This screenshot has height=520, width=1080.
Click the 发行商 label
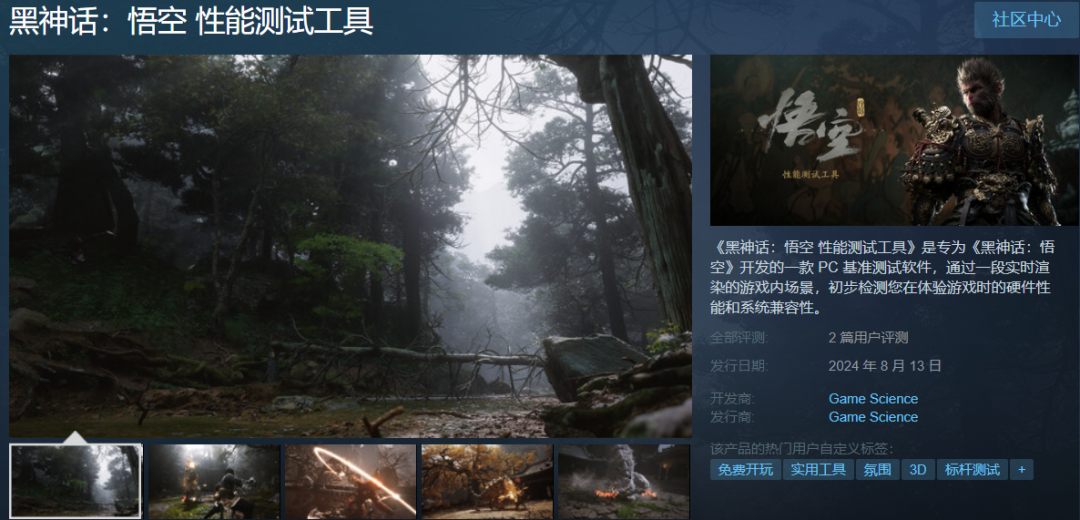732,417
